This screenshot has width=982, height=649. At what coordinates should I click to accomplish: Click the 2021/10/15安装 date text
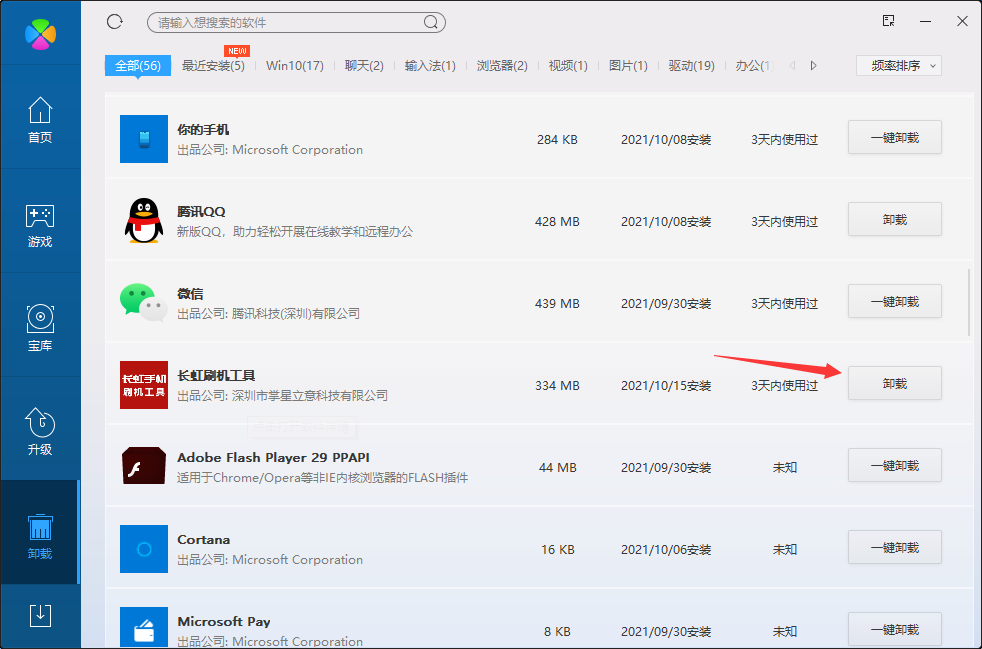coord(666,386)
